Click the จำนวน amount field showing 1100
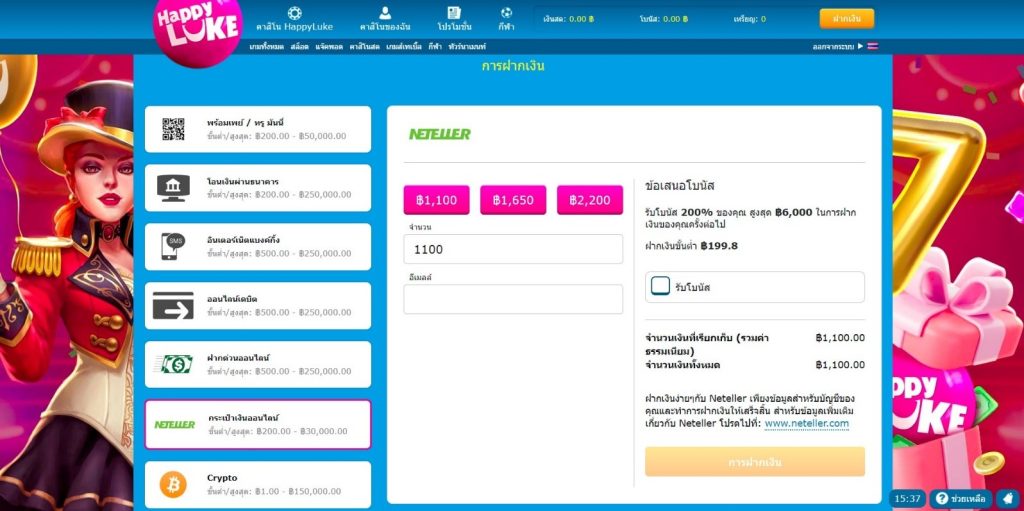This screenshot has height=511, width=1024. pyautogui.click(x=513, y=249)
